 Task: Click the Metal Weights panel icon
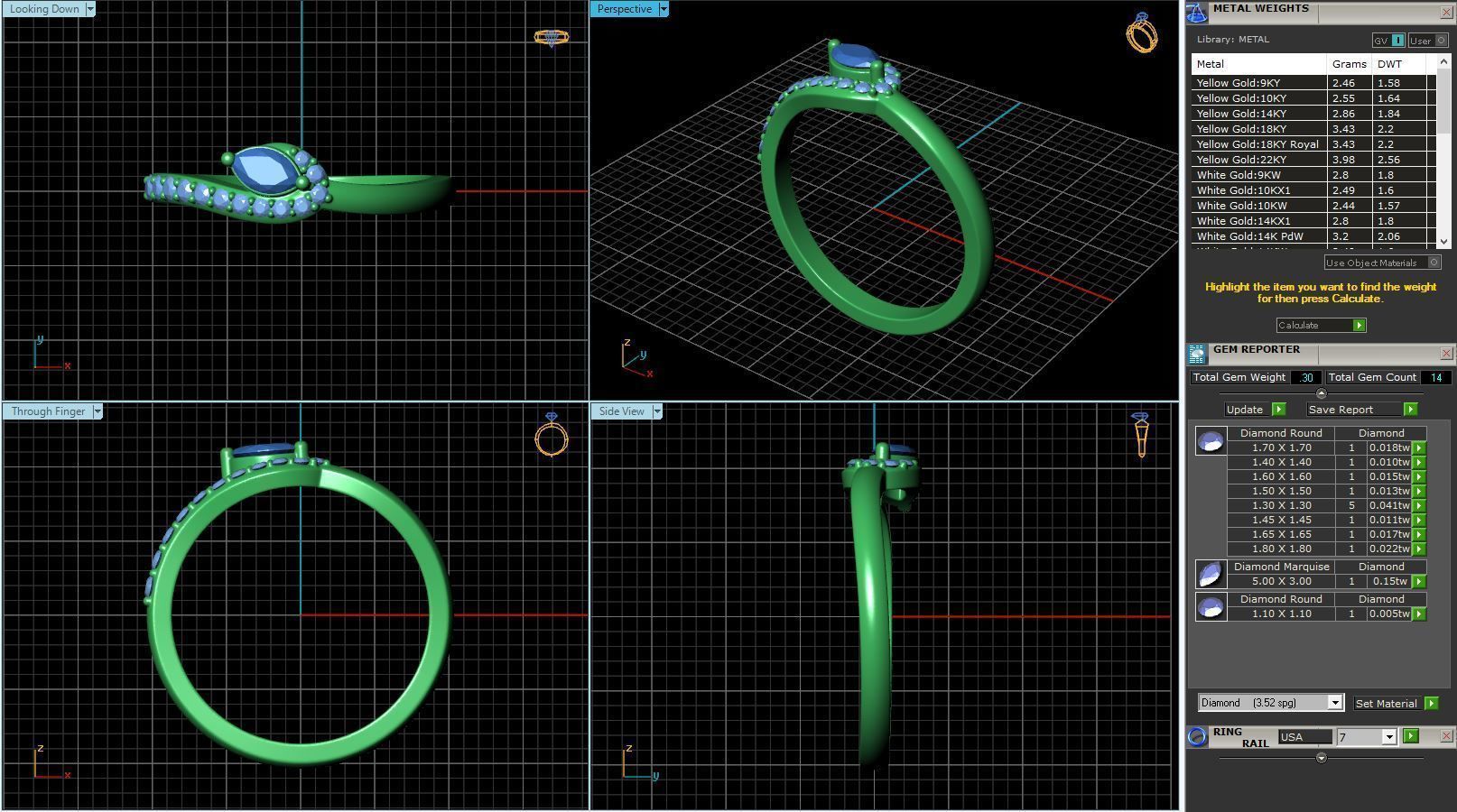click(x=1196, y=12)
